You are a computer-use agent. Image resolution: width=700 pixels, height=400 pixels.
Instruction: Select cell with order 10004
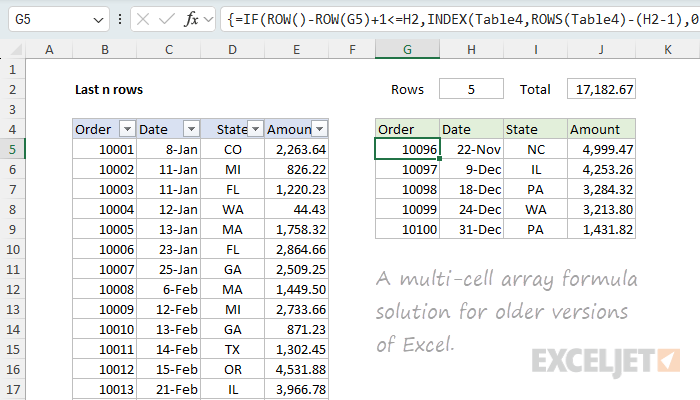pyautogui.click(x=104, y=209)
